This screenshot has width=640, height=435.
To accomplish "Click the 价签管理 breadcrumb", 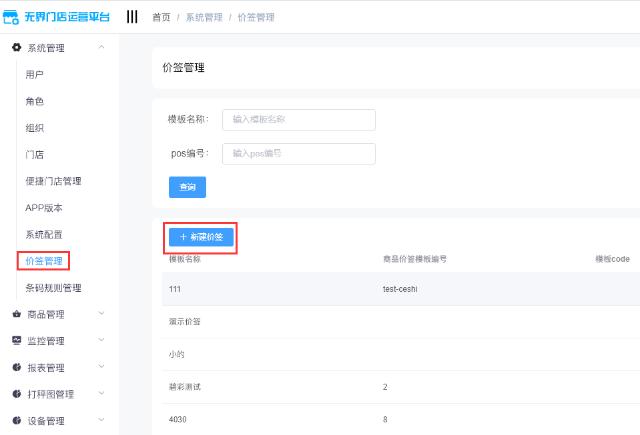I will click(x=256, y=17).
